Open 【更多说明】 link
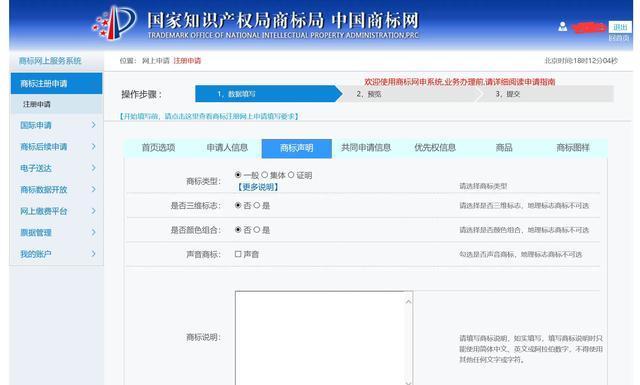 point(258,187)
